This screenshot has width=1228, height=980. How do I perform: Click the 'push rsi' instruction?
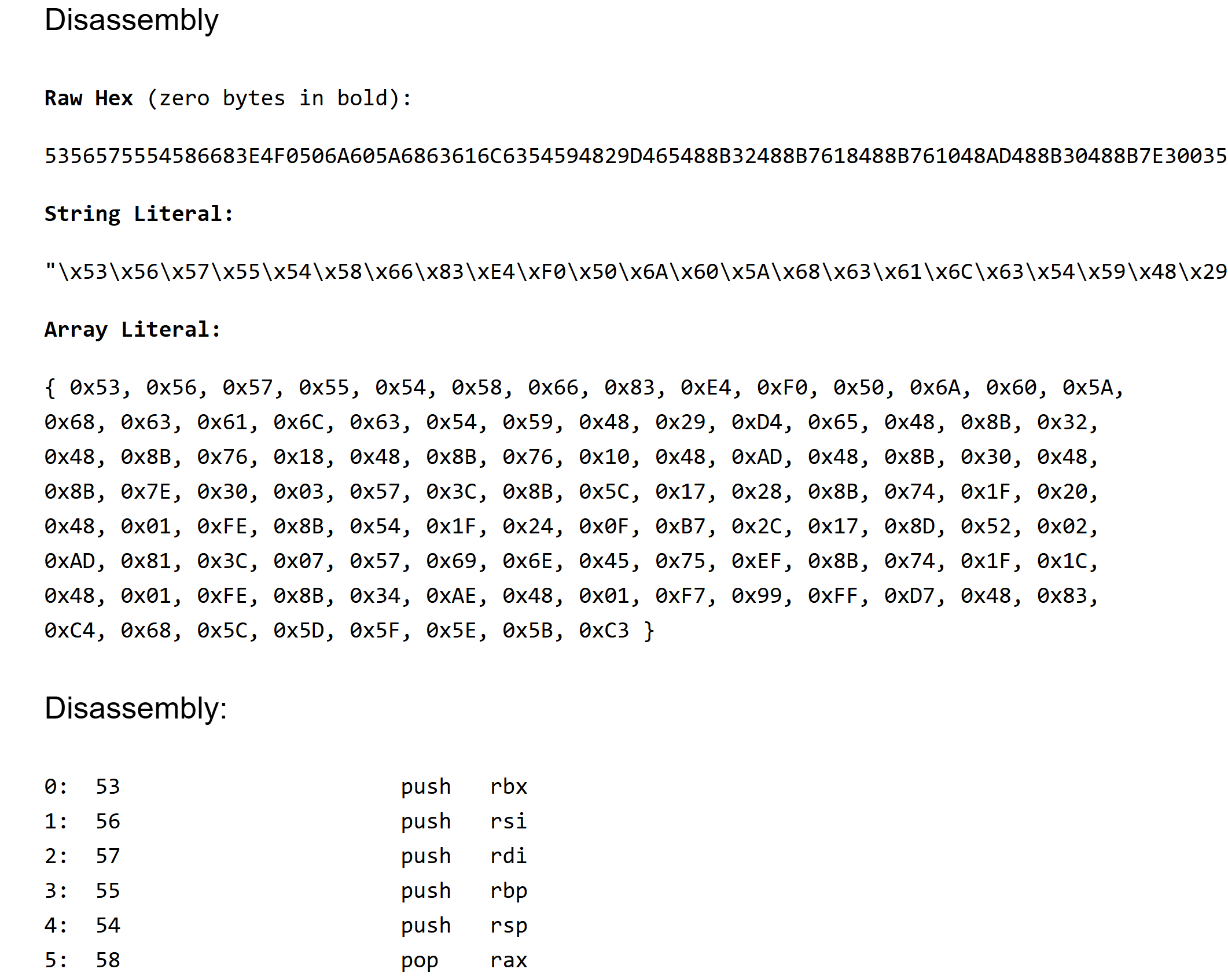click(x=464, y=821)
